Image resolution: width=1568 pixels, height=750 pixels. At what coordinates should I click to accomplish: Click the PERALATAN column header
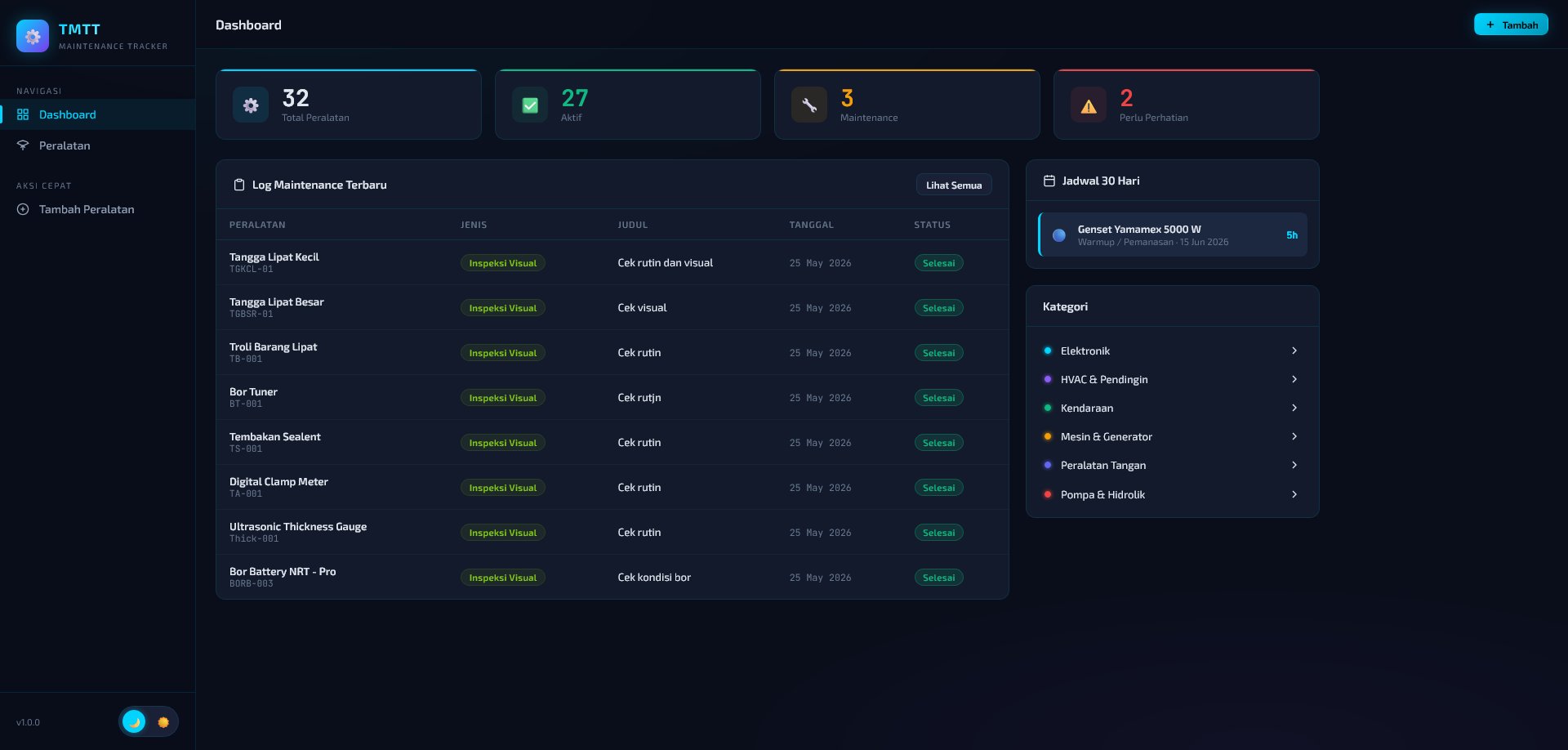(257, 225)
